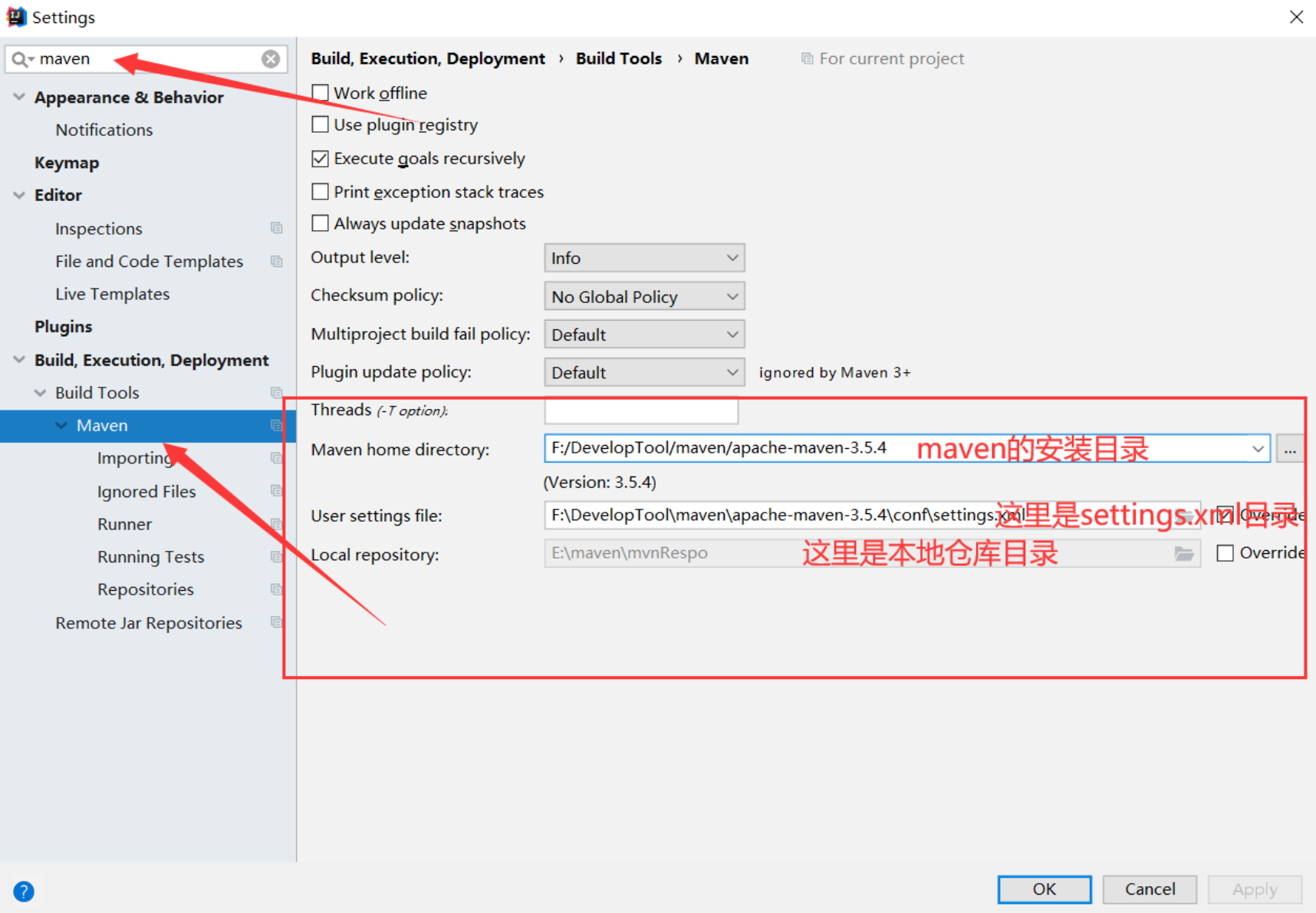The width and height of the screenshot is (1316, 913).
Task: Open Live Templates settings
Action: click(x=112, y=294)
